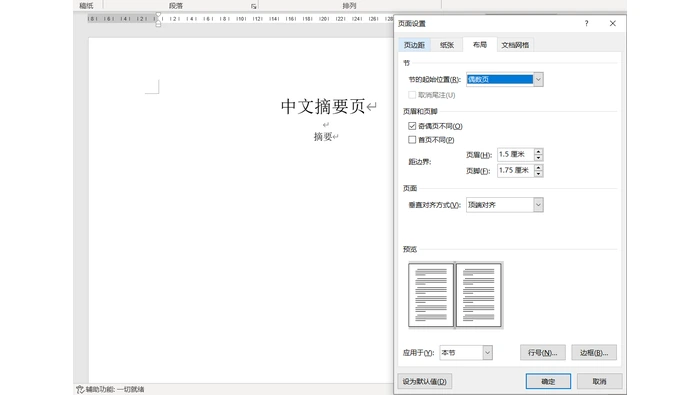Open the 段落 dialog launcher icon
The height and width of the screenshot is (395, 700).
[x=254, y=6]
